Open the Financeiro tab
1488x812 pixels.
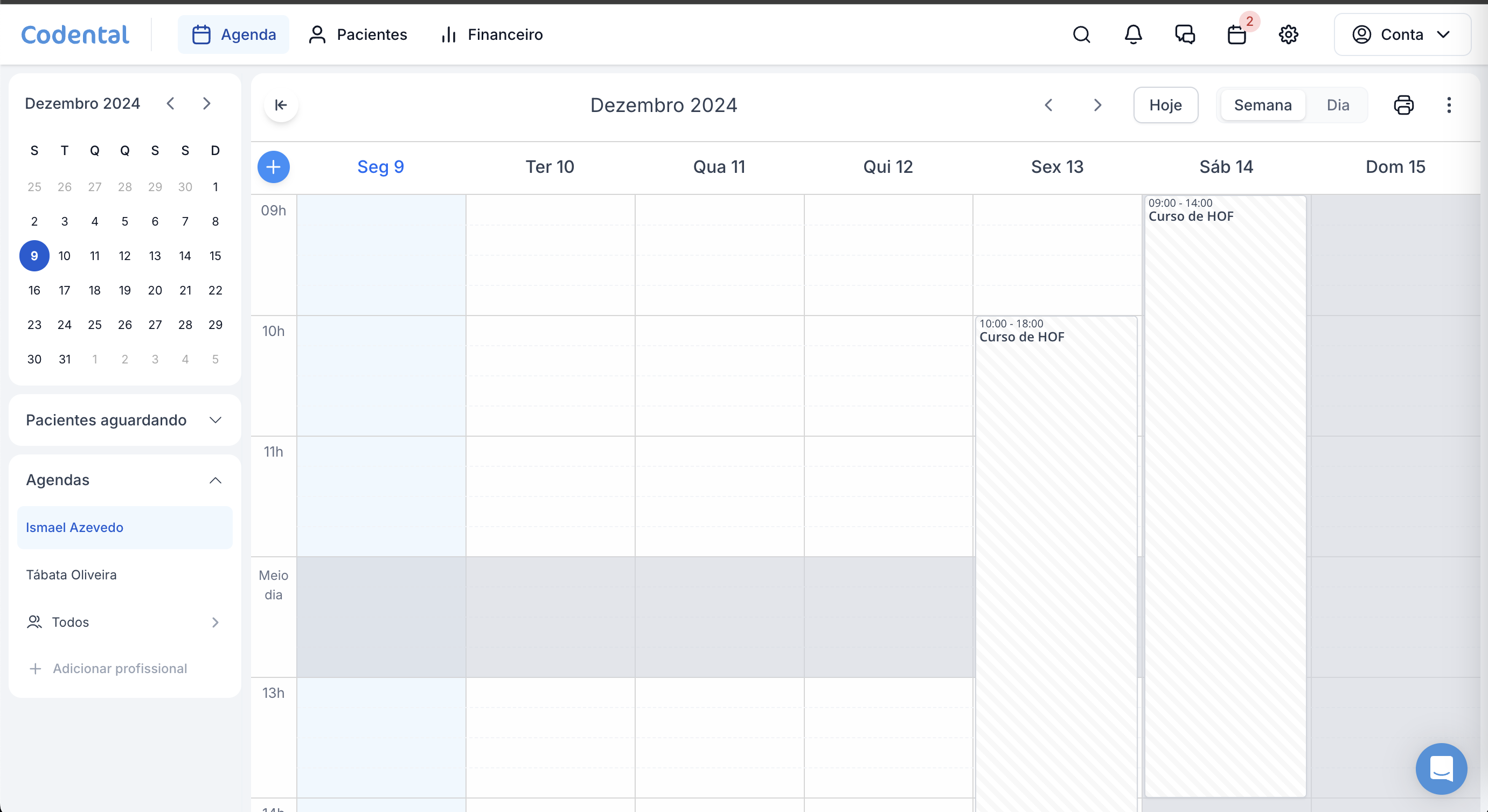(491, 34)
